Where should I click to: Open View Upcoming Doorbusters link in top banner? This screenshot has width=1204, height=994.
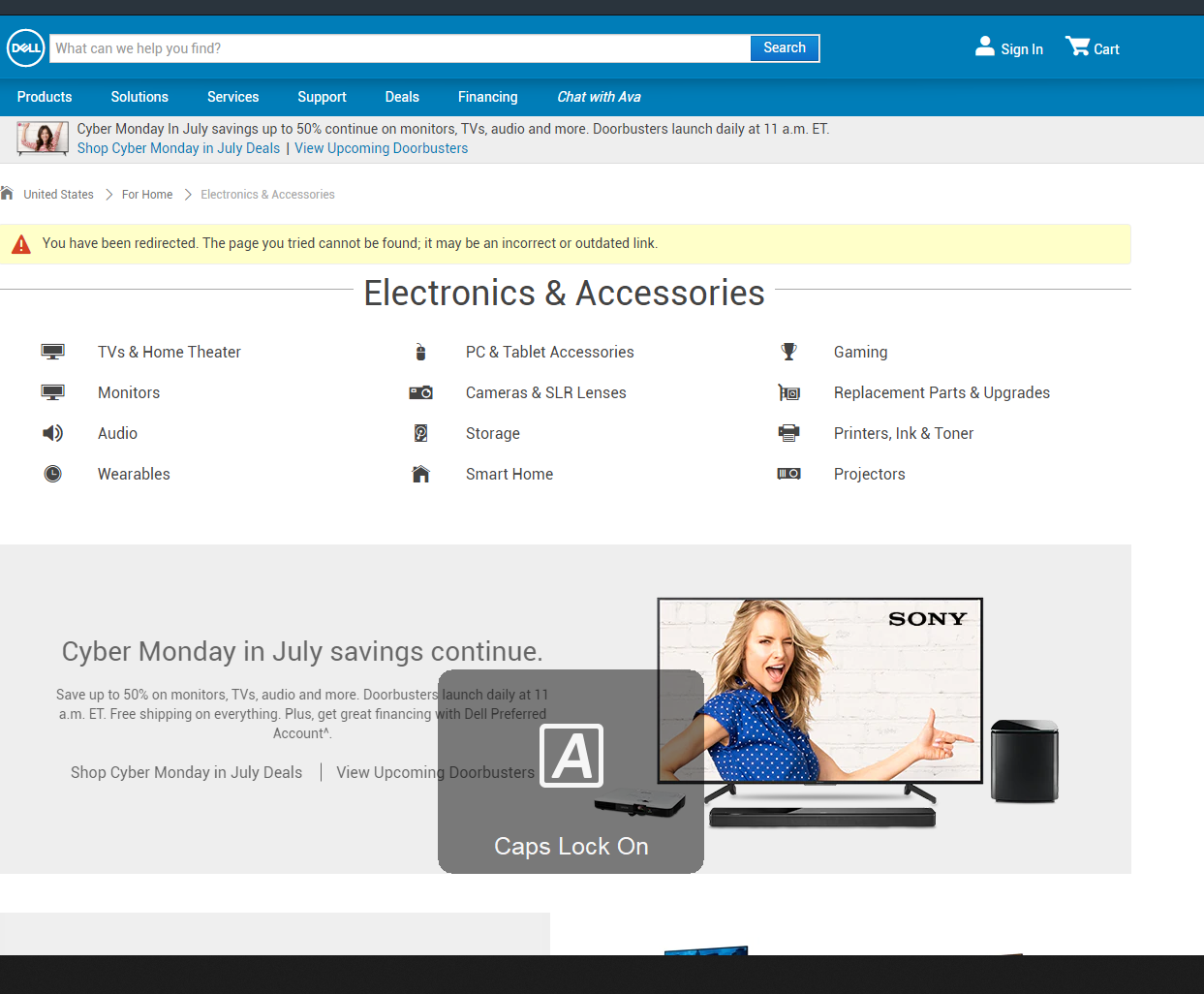click(x=381, y=148)
